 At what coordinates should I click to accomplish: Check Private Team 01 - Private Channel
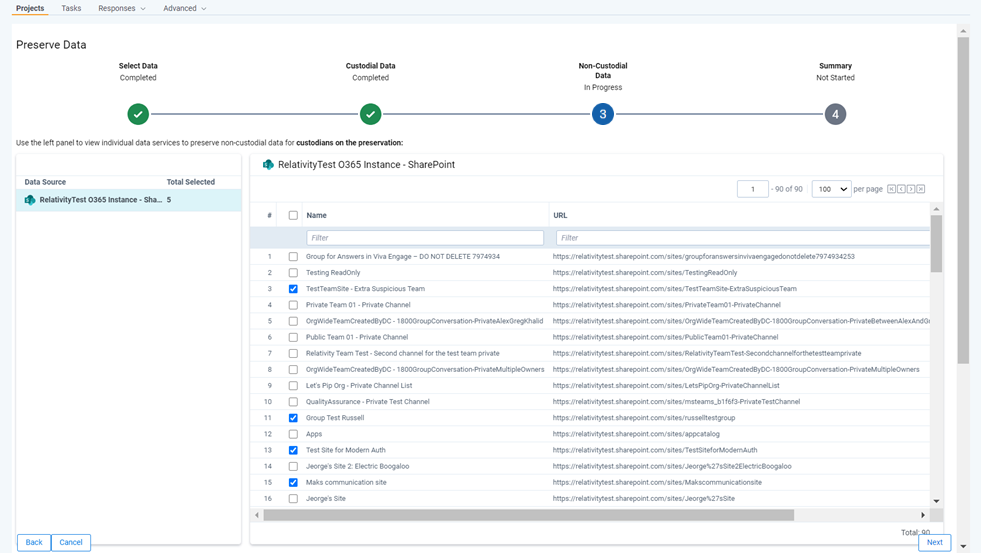[293, 305]
